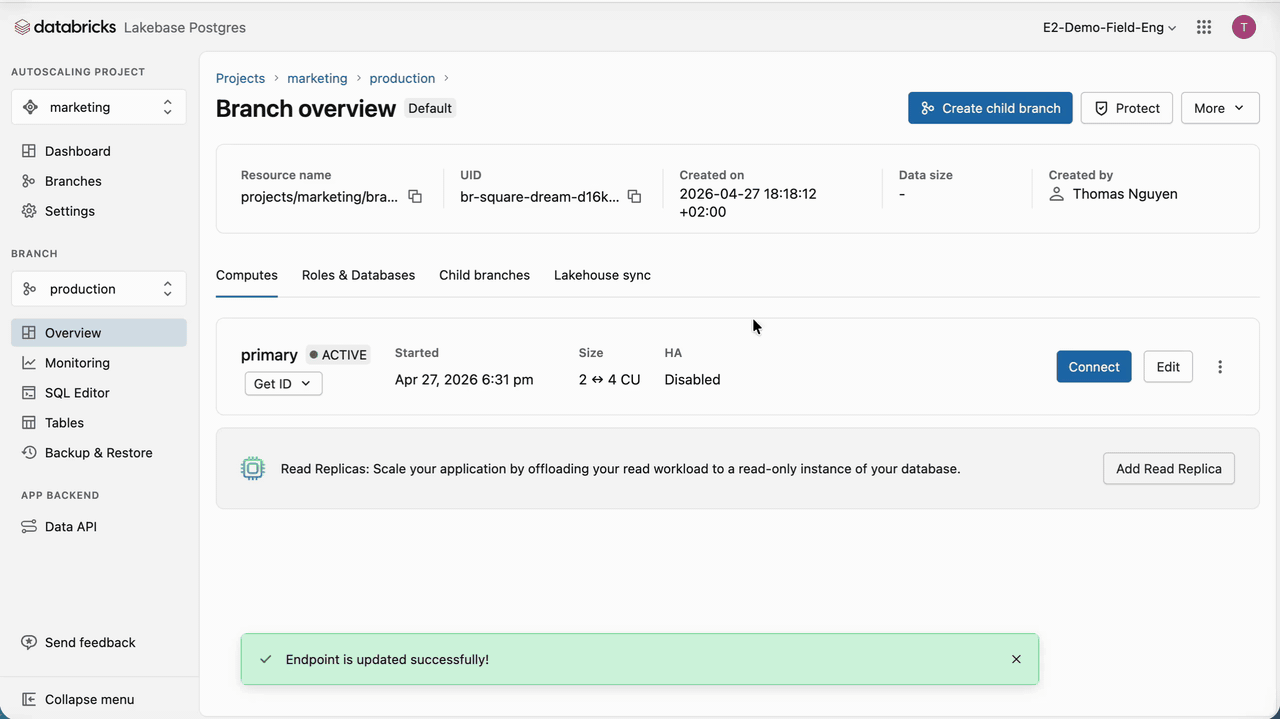Click the Settings gear icon

pyautogui.click(x=29, y=211)
